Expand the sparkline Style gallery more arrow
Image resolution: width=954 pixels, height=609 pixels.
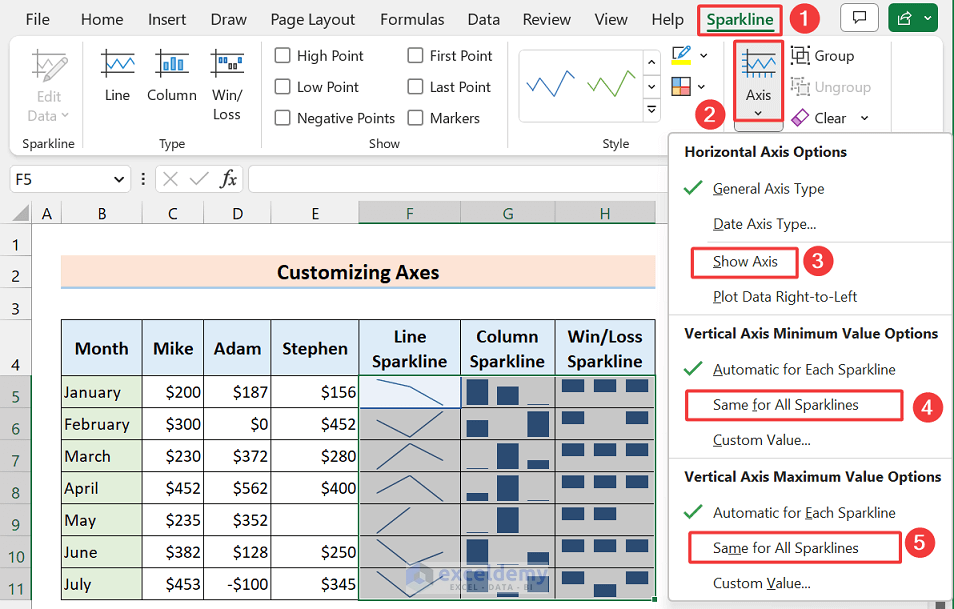tap(652, 110)
